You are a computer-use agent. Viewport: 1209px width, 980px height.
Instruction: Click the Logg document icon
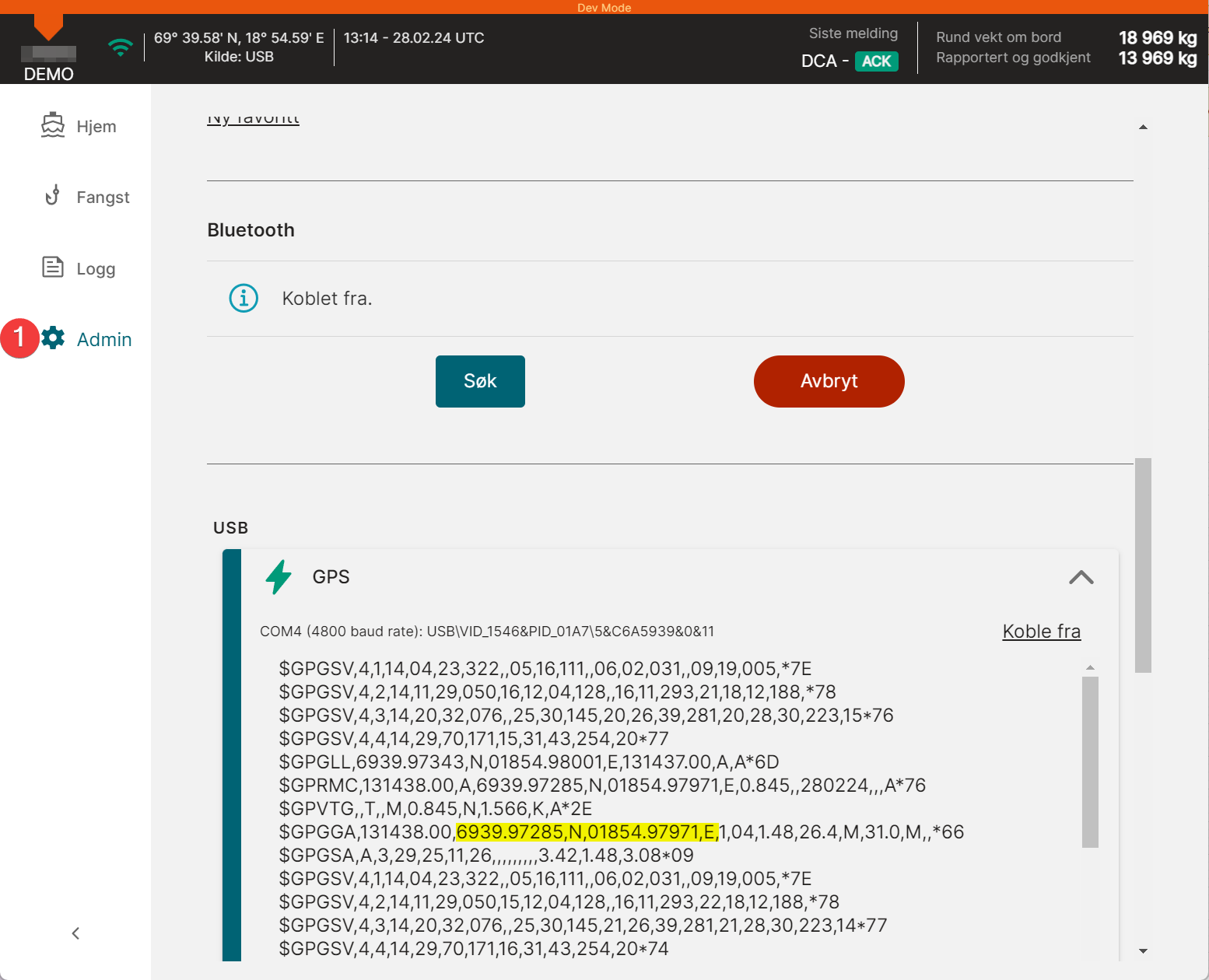tap(52, 268)
